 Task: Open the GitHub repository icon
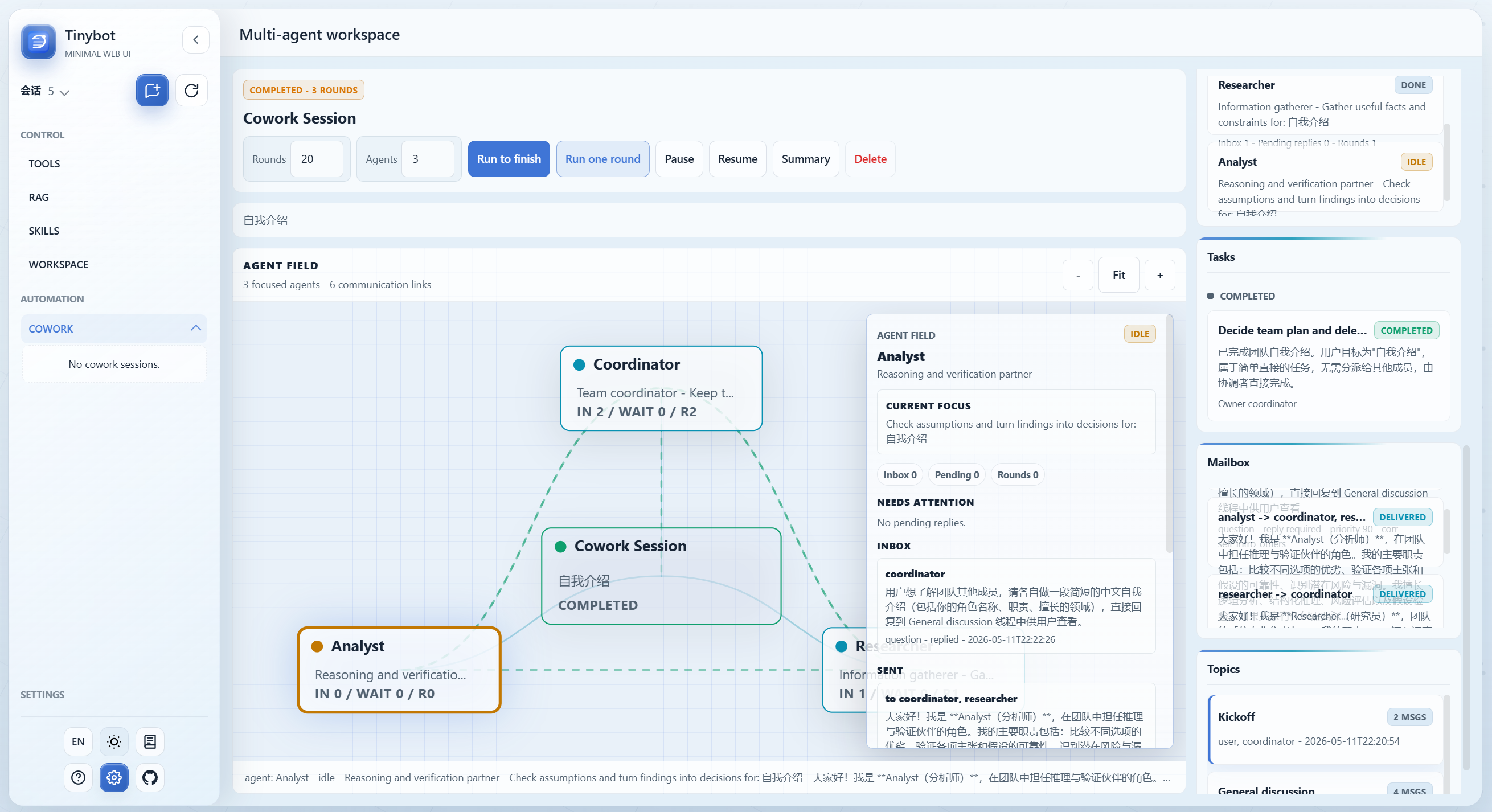[150, 777]
